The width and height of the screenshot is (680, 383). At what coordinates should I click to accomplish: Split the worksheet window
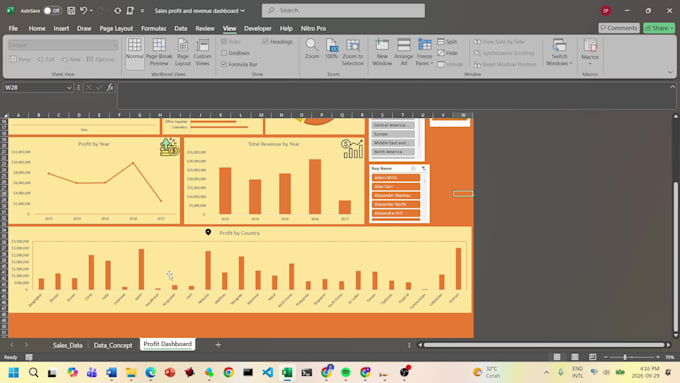point(447,42)
